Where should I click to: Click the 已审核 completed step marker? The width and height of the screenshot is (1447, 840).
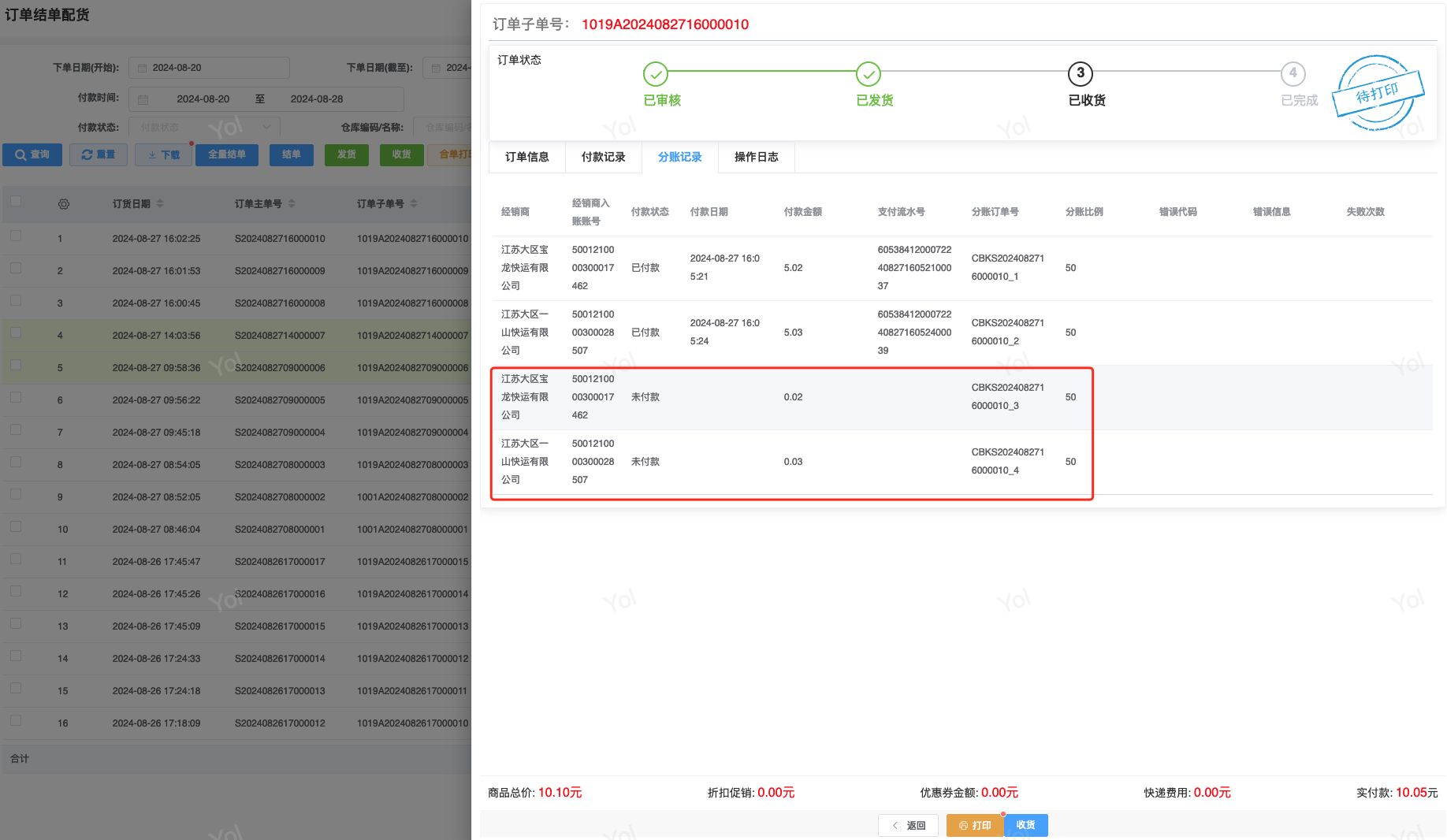(x=655, y=74)
